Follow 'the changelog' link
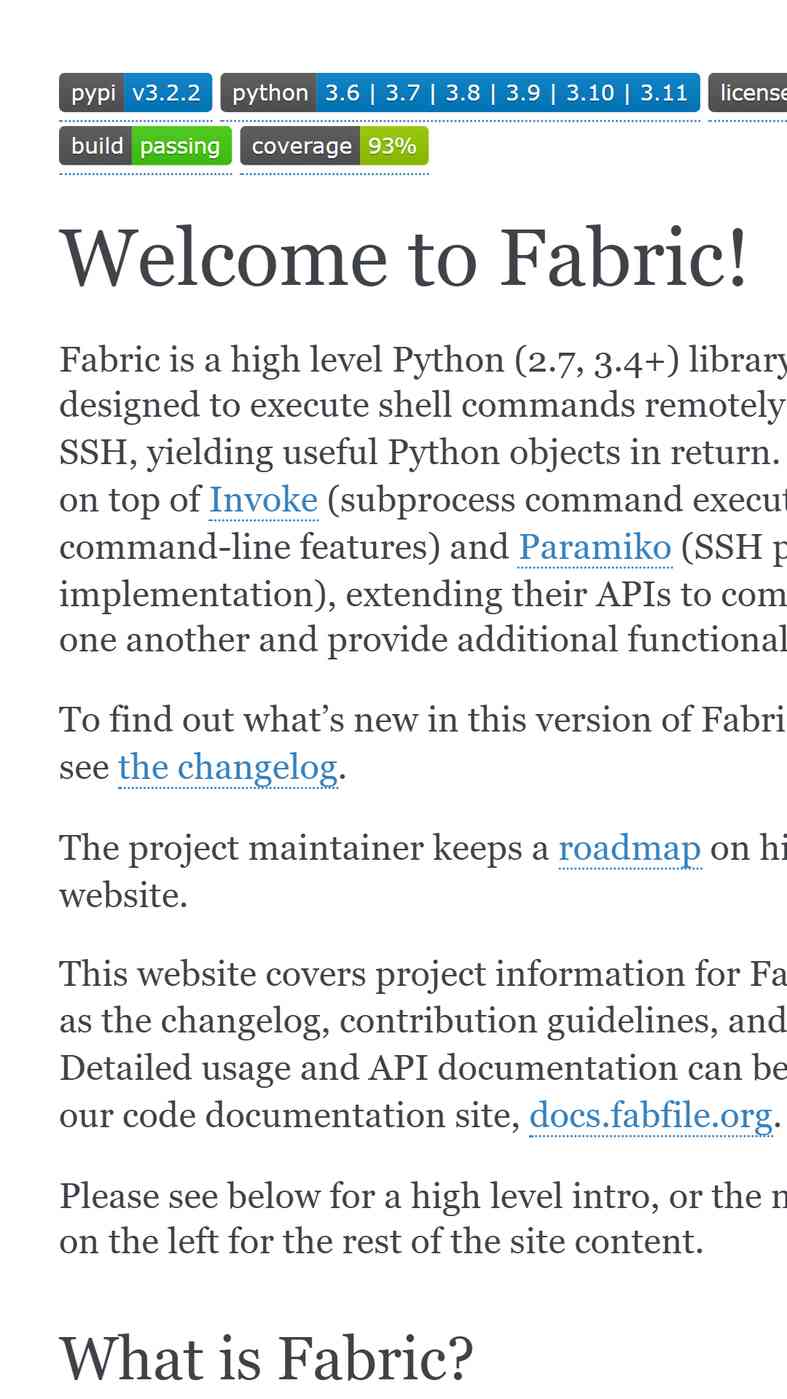 point(228,767)
